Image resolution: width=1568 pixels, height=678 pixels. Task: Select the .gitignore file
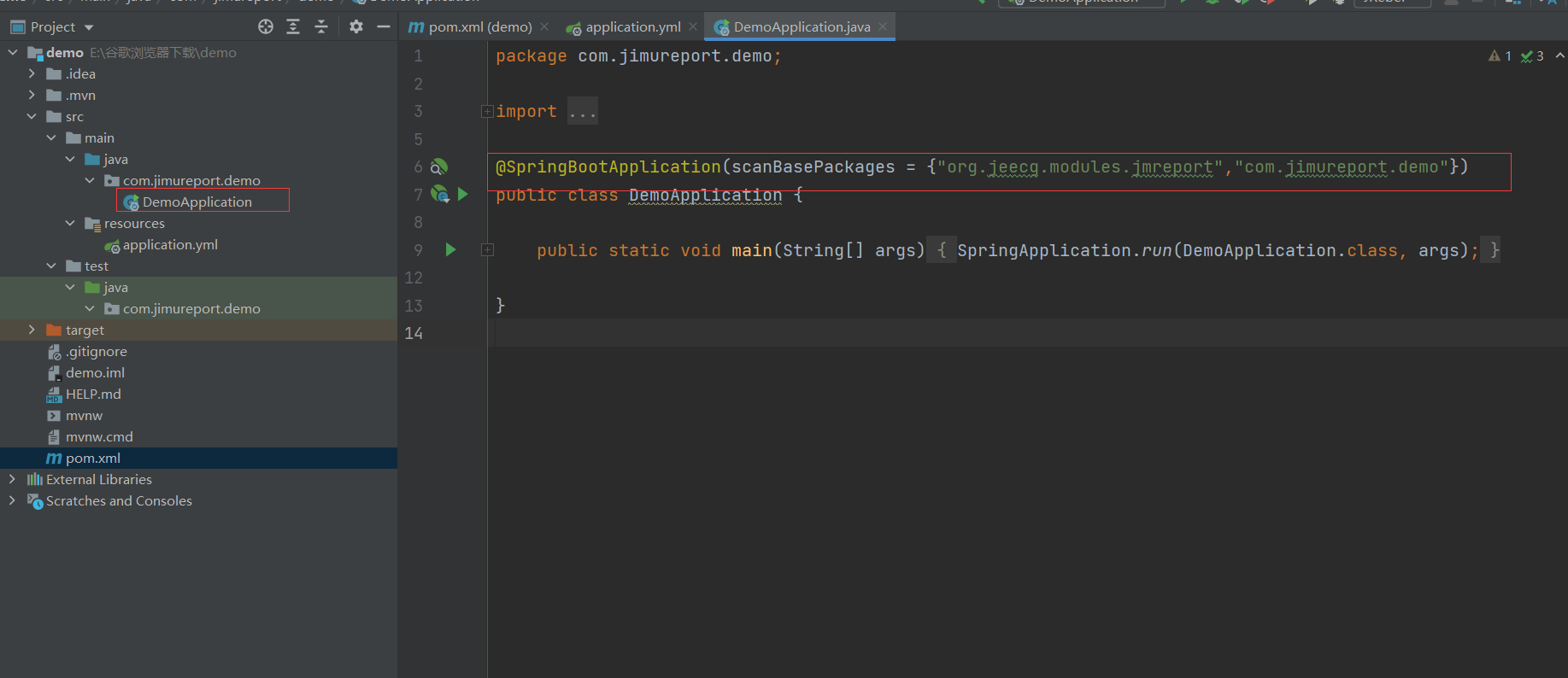coord(96,352)
